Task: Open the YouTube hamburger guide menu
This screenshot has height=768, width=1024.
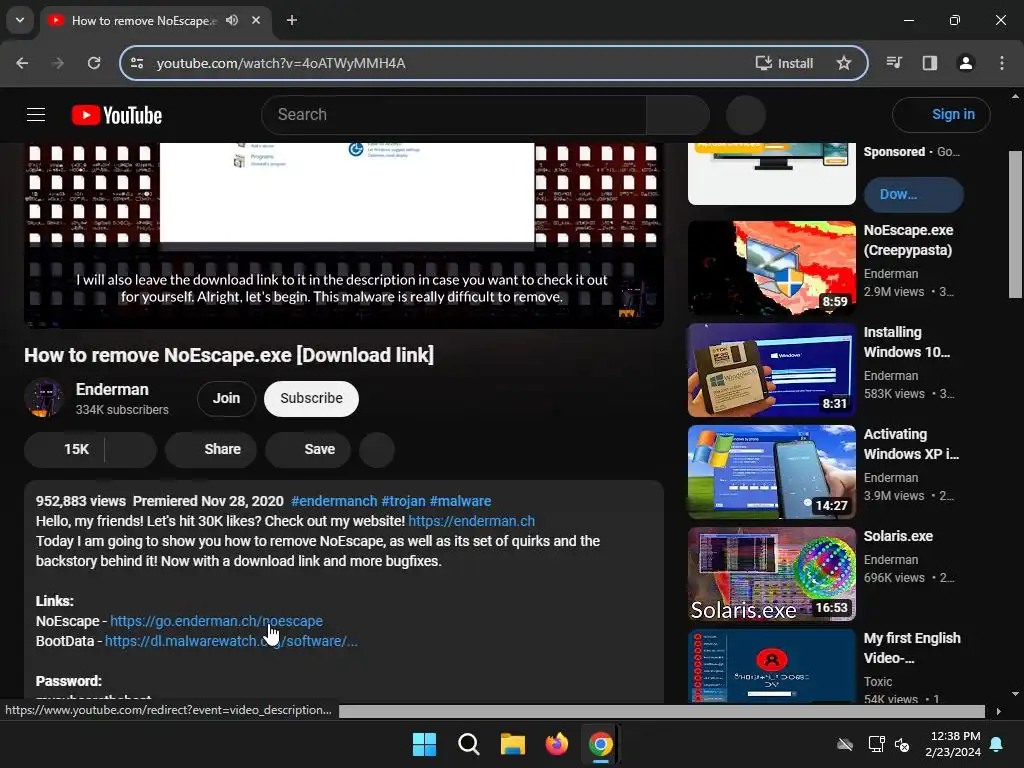Action: click(x=36, y=115)
